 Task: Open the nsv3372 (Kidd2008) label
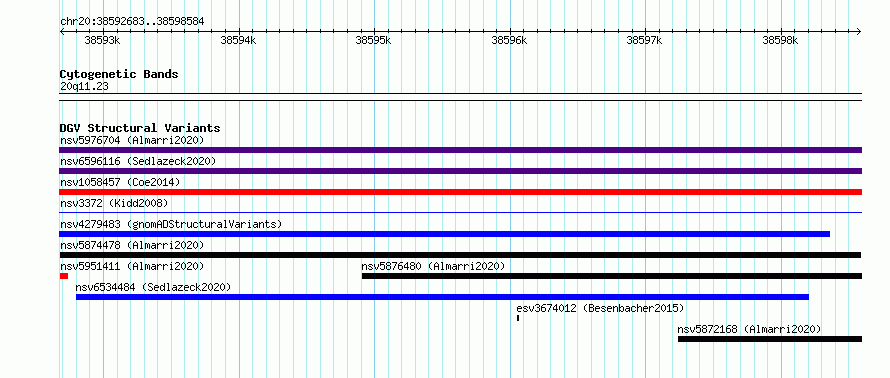point(114,203)
